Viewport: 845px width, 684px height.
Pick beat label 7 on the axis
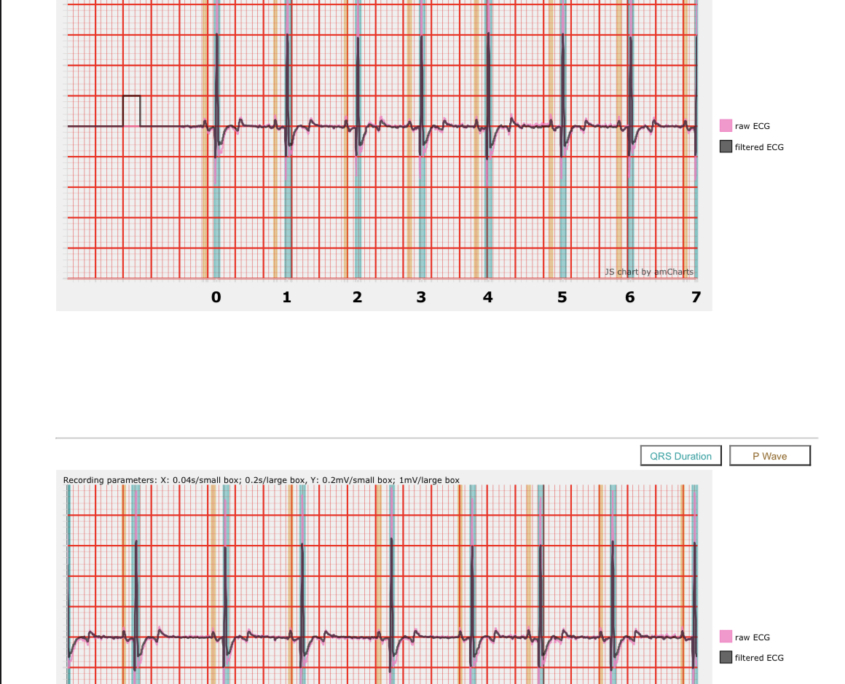[696, 297]
